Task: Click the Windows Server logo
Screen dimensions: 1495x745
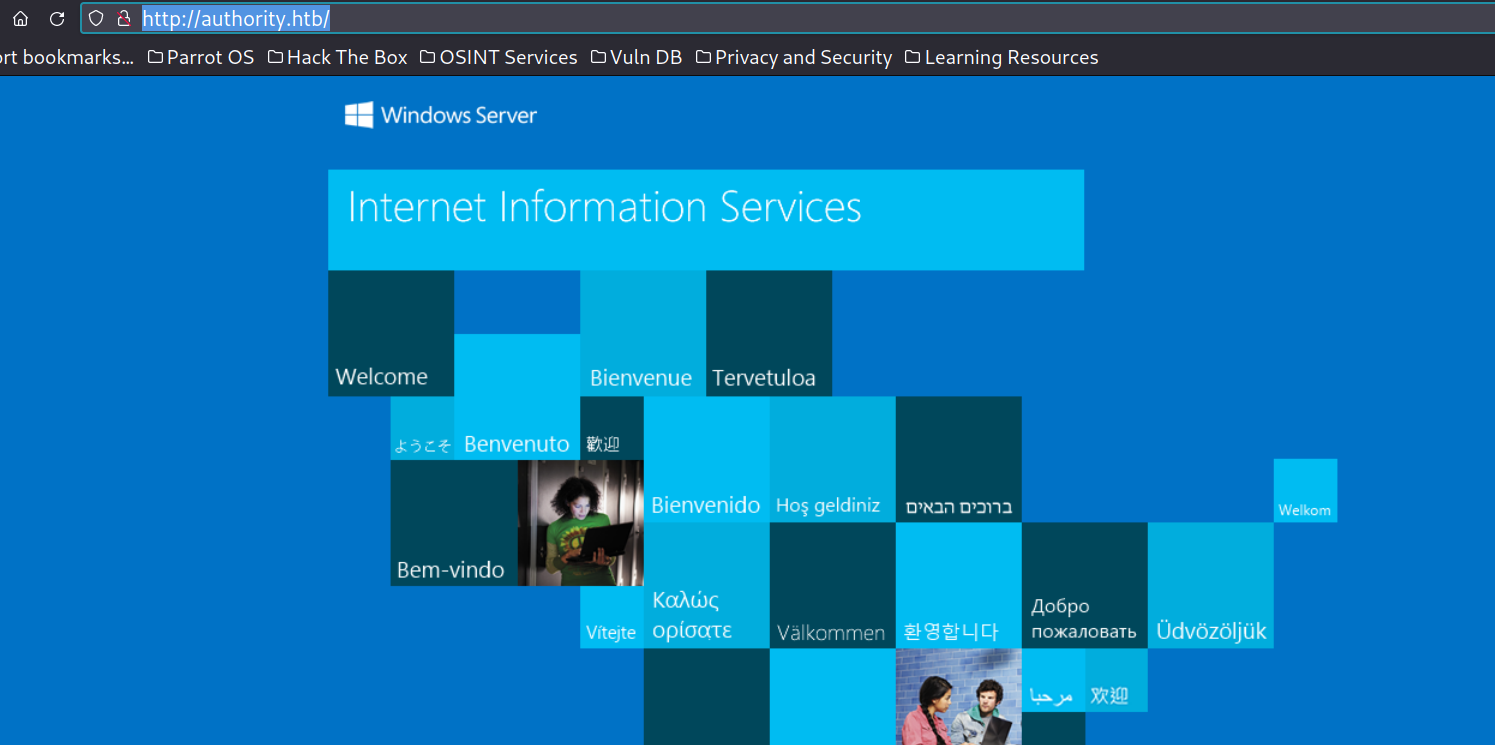Action: click(441, 115)
